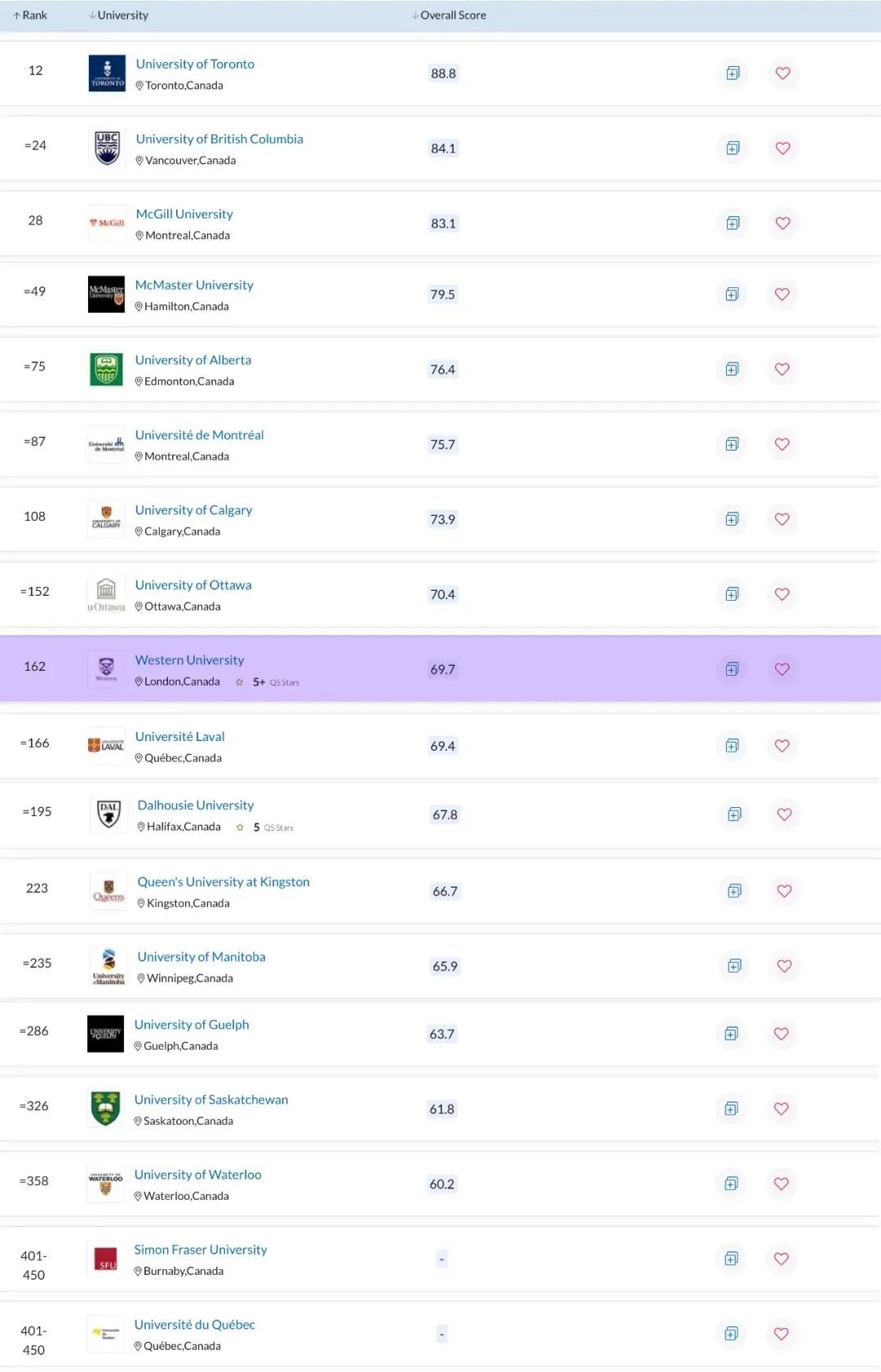
Task: Add University of Toronto to compare
Action: [733, 73]
